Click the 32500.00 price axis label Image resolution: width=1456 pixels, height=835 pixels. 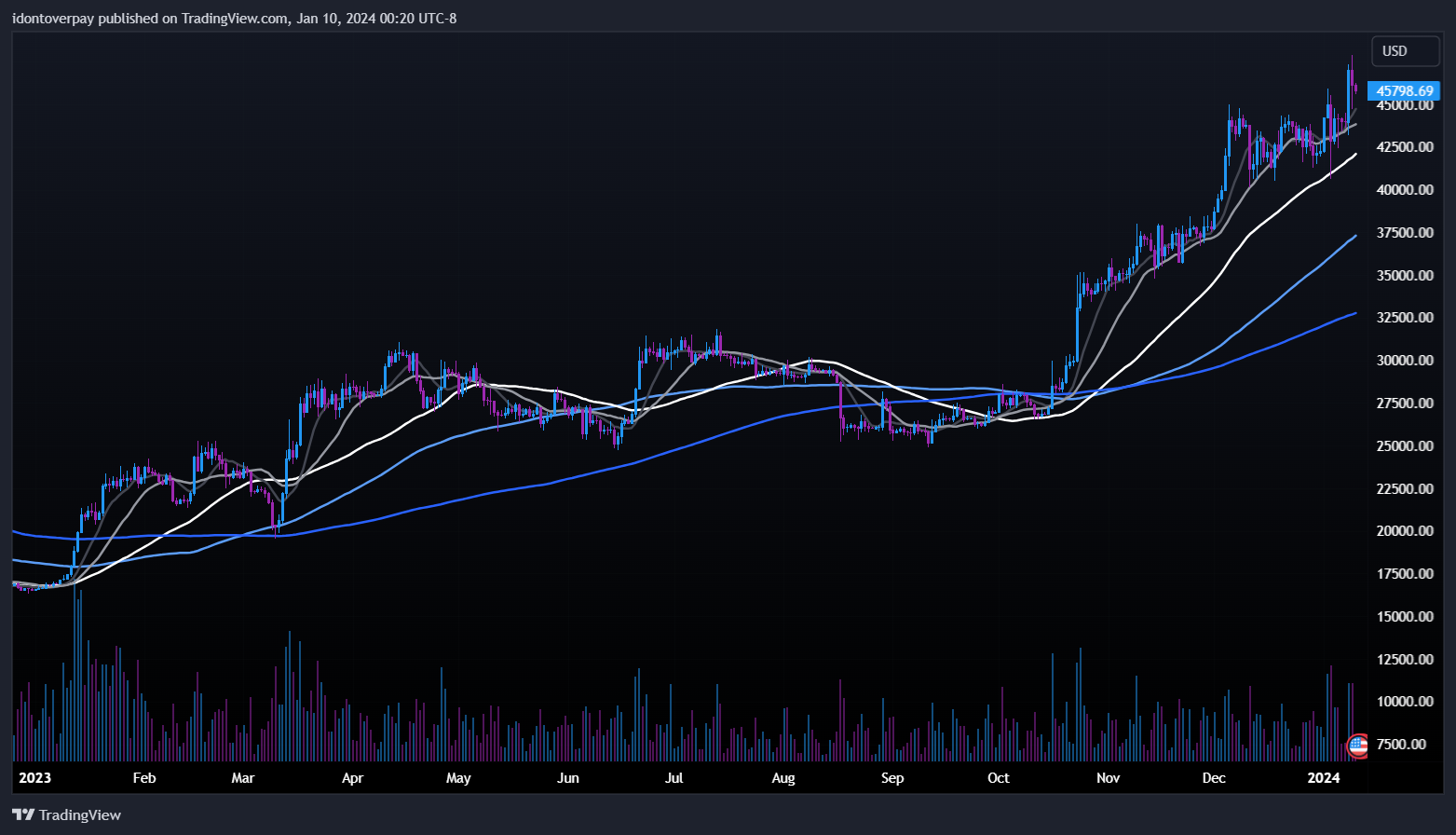click(1405, 318)
